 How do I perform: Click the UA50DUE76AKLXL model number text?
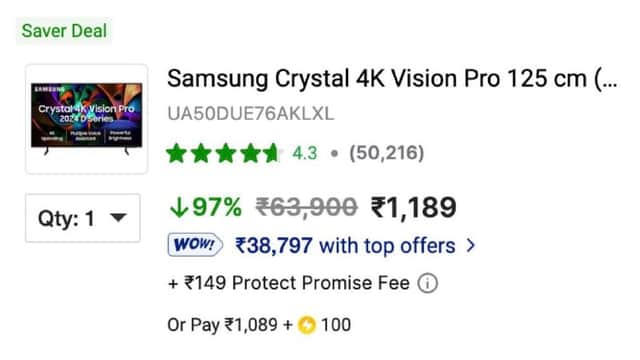coord(251,113)
